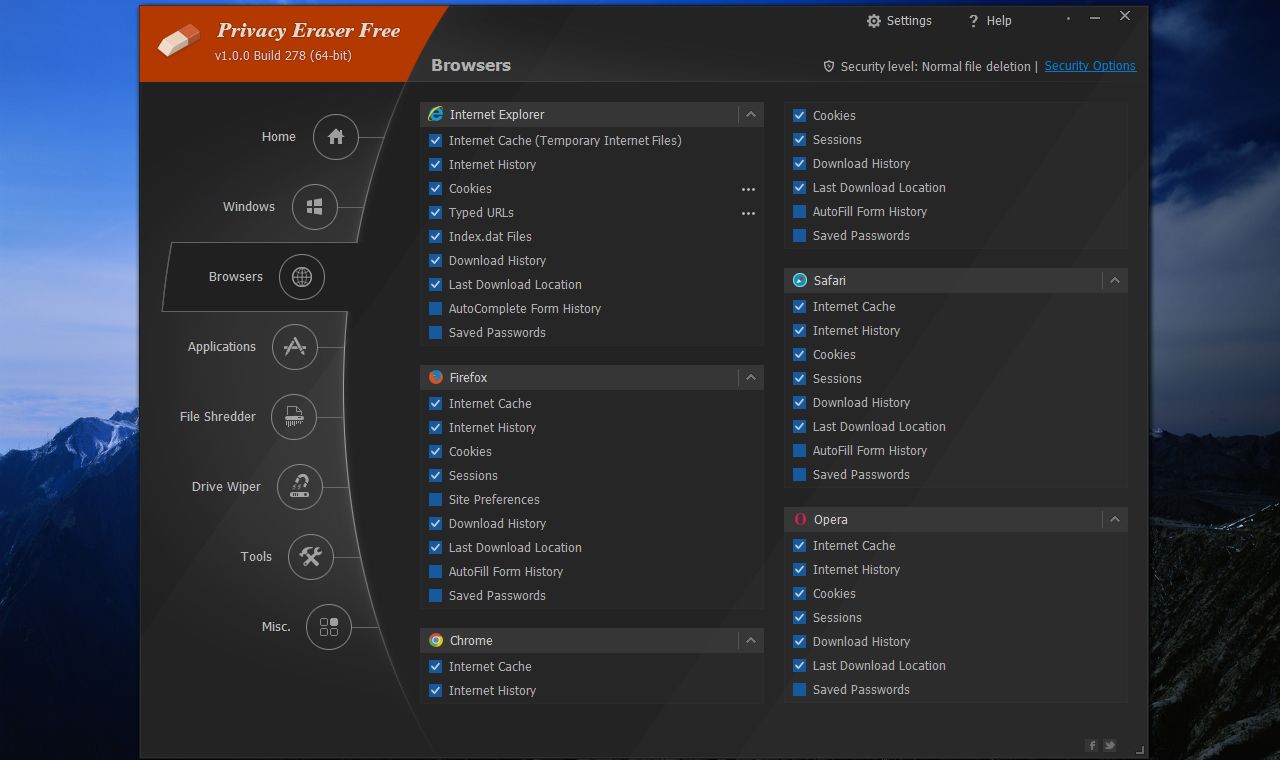
Task: Switch to the Tools tab label
Action: (256, 557)
